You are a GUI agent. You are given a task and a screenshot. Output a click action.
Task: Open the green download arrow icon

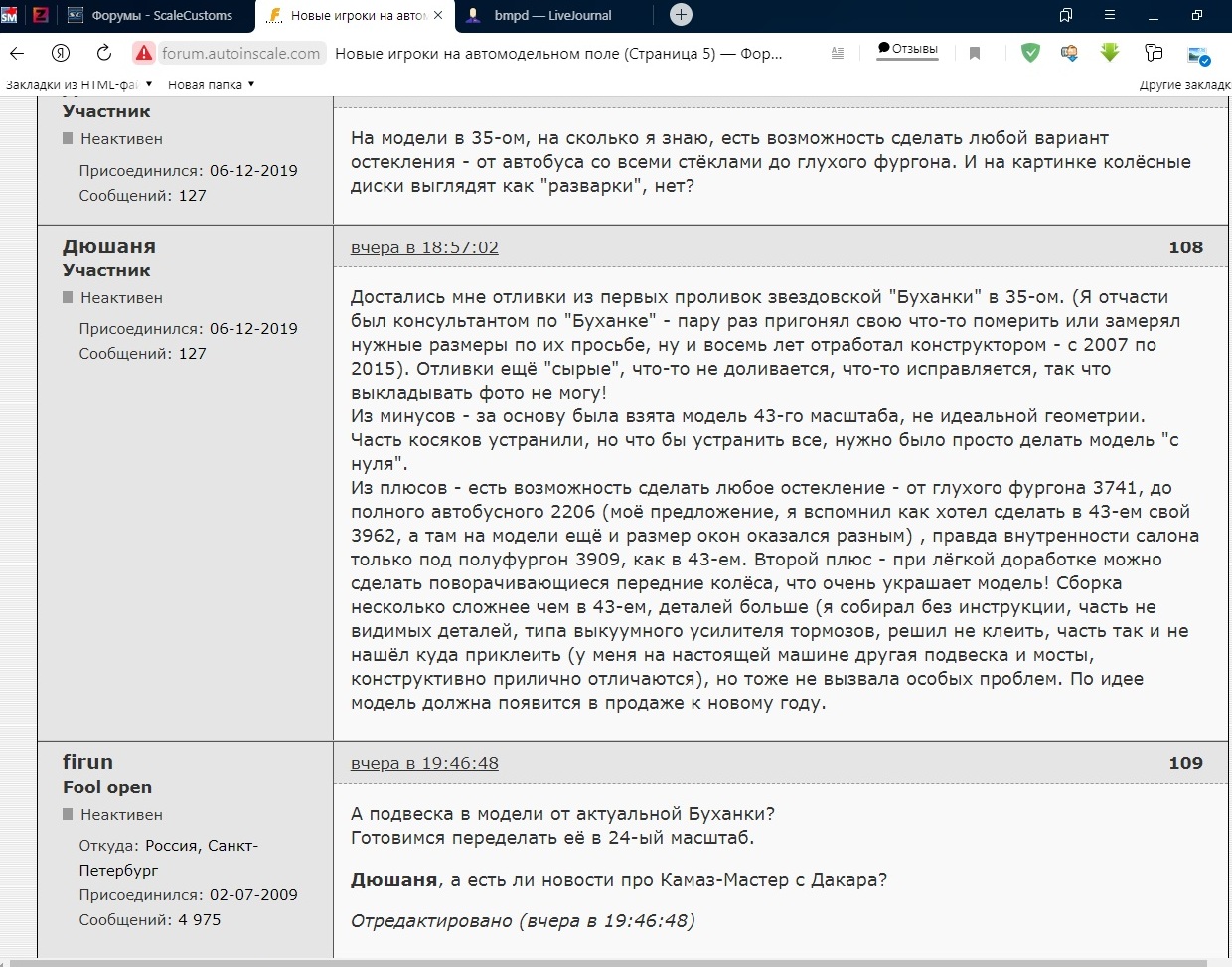point(1110,53)
